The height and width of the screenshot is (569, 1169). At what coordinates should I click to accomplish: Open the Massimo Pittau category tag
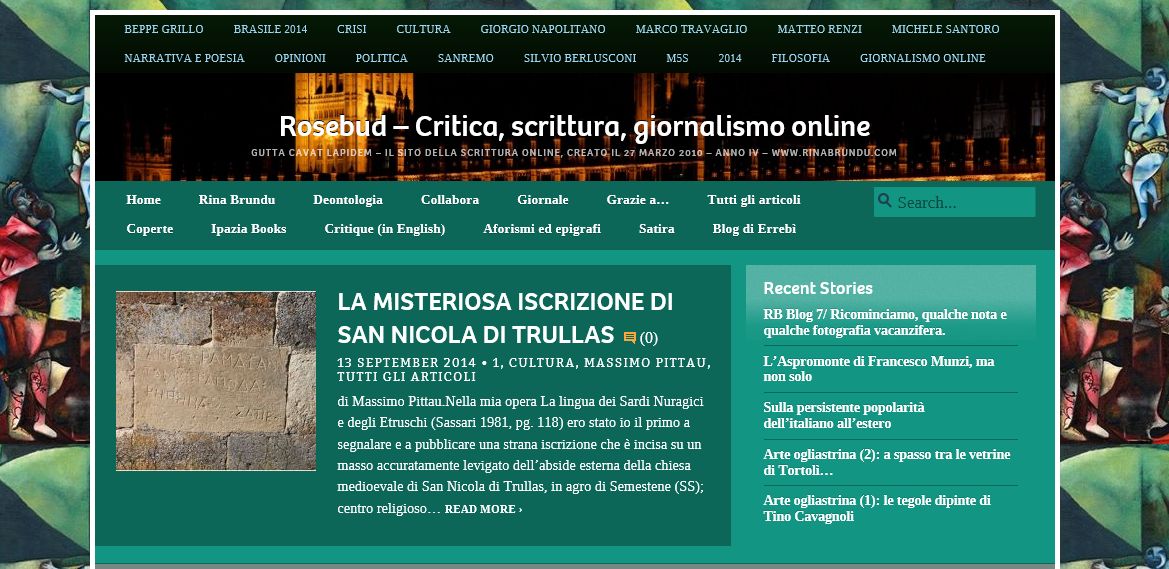pos(646,362)
